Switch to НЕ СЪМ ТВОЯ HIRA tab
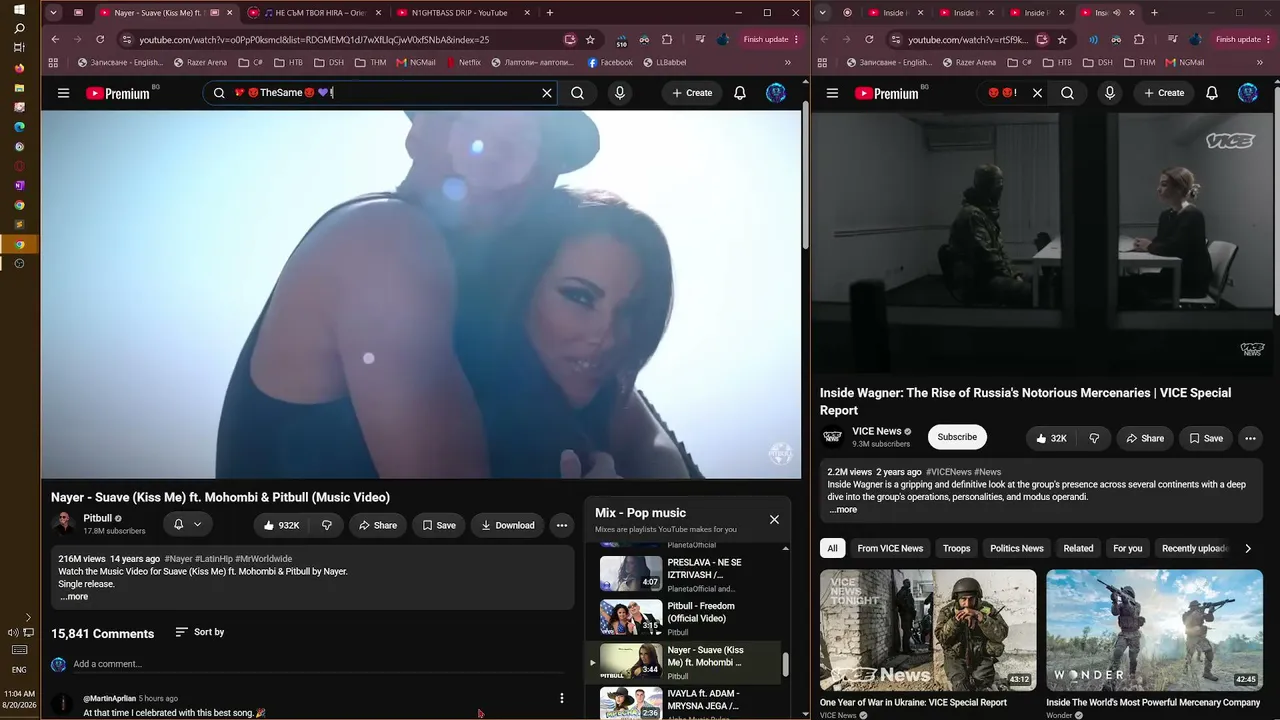This screenshot has width=1280, height=720. click(312, 13)
